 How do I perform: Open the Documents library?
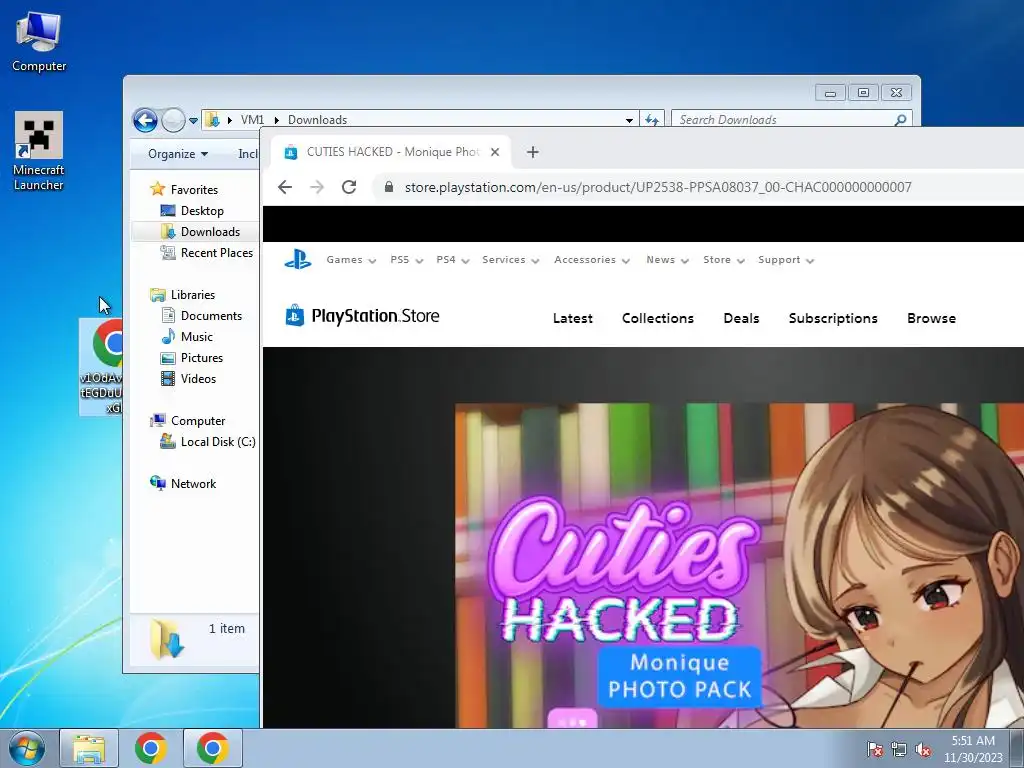tap(211, 315)
